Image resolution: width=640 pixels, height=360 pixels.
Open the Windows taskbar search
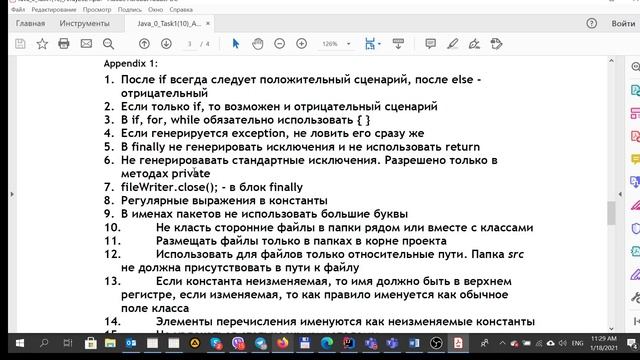(44, 343)
